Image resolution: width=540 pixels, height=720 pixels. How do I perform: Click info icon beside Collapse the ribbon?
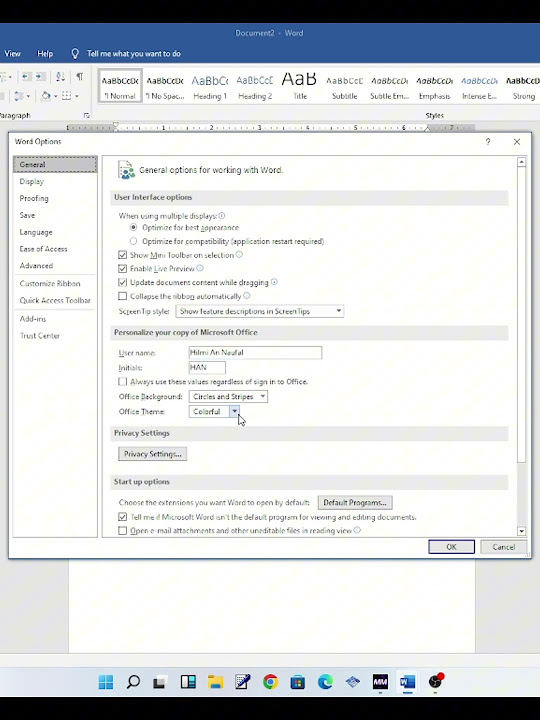pyautogui.click(x=247, y=296)
